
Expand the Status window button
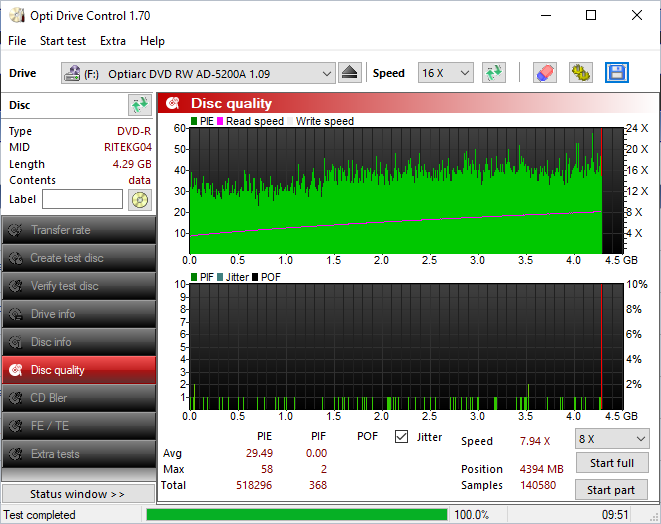(x=78, y=494)
